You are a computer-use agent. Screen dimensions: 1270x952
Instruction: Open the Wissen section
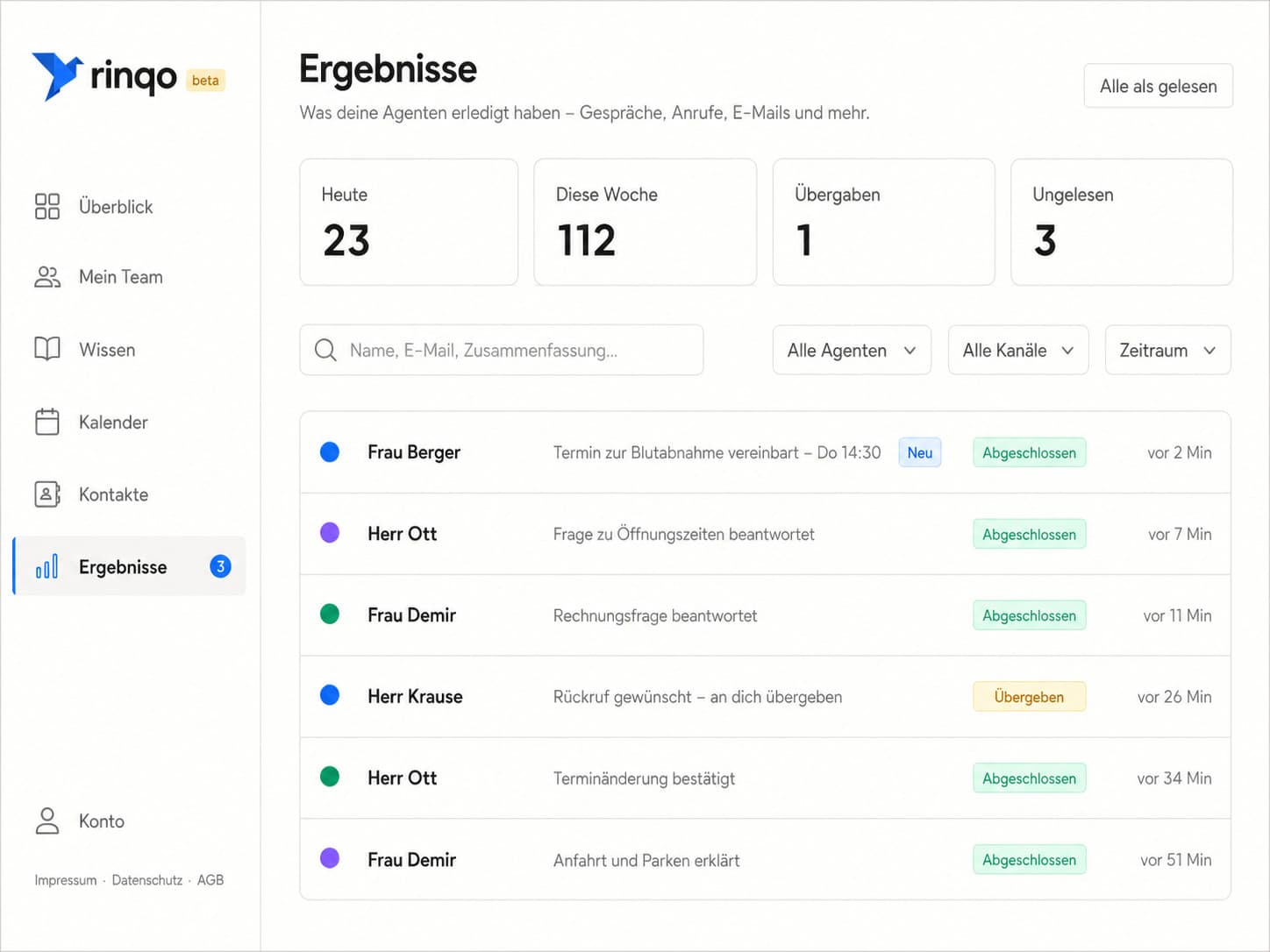click(129, 349)
